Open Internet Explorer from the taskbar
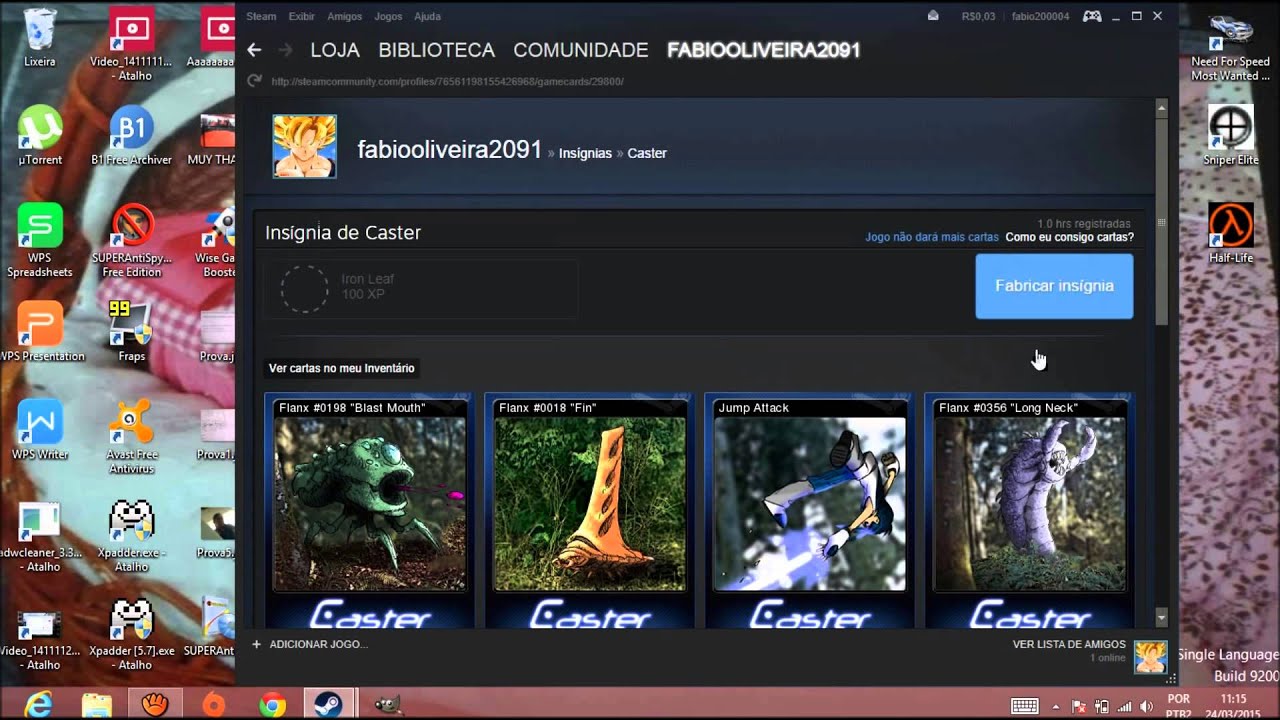Viewport: 1280px width, 720px height. click(x=38, y=705)
